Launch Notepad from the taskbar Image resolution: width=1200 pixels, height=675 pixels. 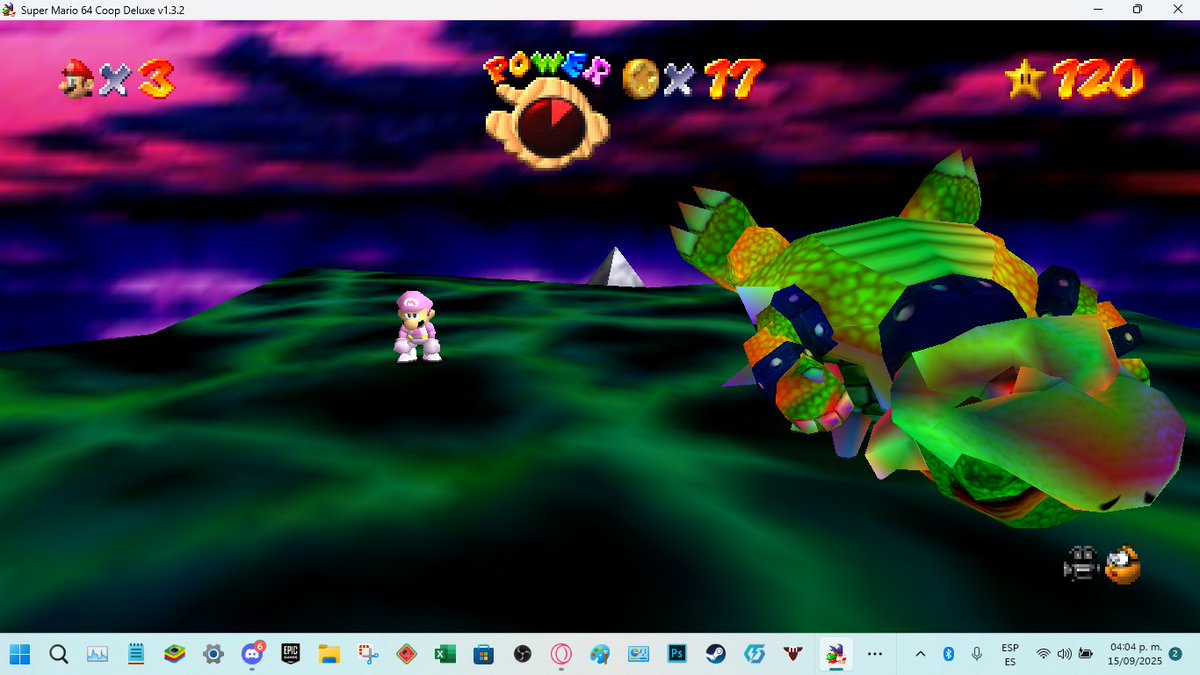click(x=136, y=654)
